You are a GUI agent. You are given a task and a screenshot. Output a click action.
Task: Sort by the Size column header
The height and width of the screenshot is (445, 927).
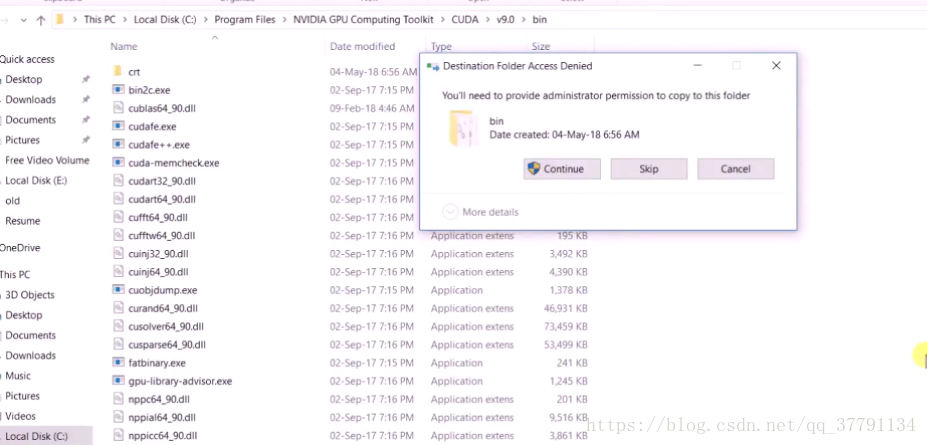(x=540, y=46)
